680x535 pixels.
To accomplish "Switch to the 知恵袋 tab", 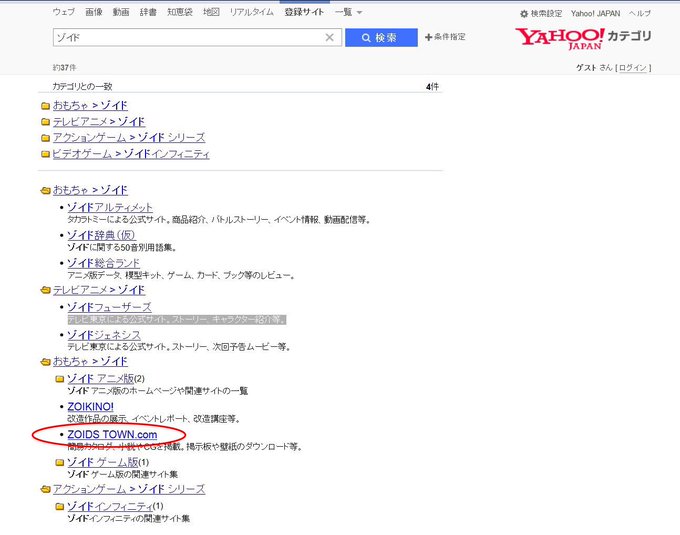I will (x=180, y=12).
